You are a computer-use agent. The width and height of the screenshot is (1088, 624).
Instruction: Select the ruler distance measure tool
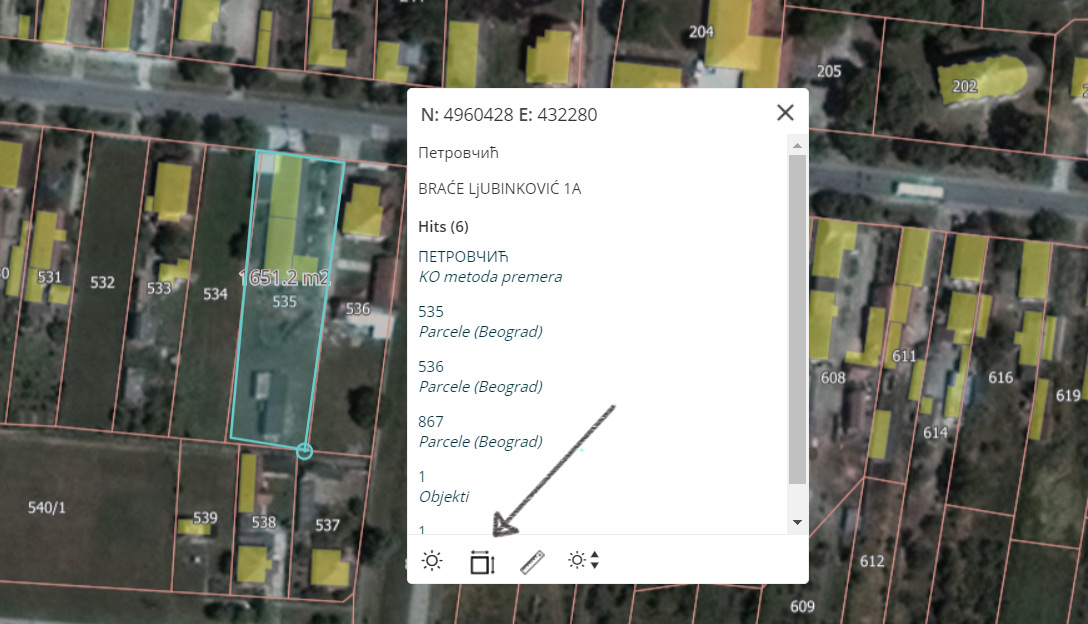click(x=532, y=562)
